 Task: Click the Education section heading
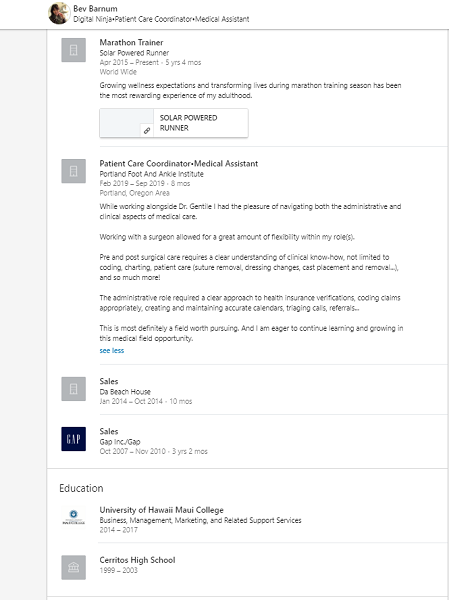click(81, 488)
